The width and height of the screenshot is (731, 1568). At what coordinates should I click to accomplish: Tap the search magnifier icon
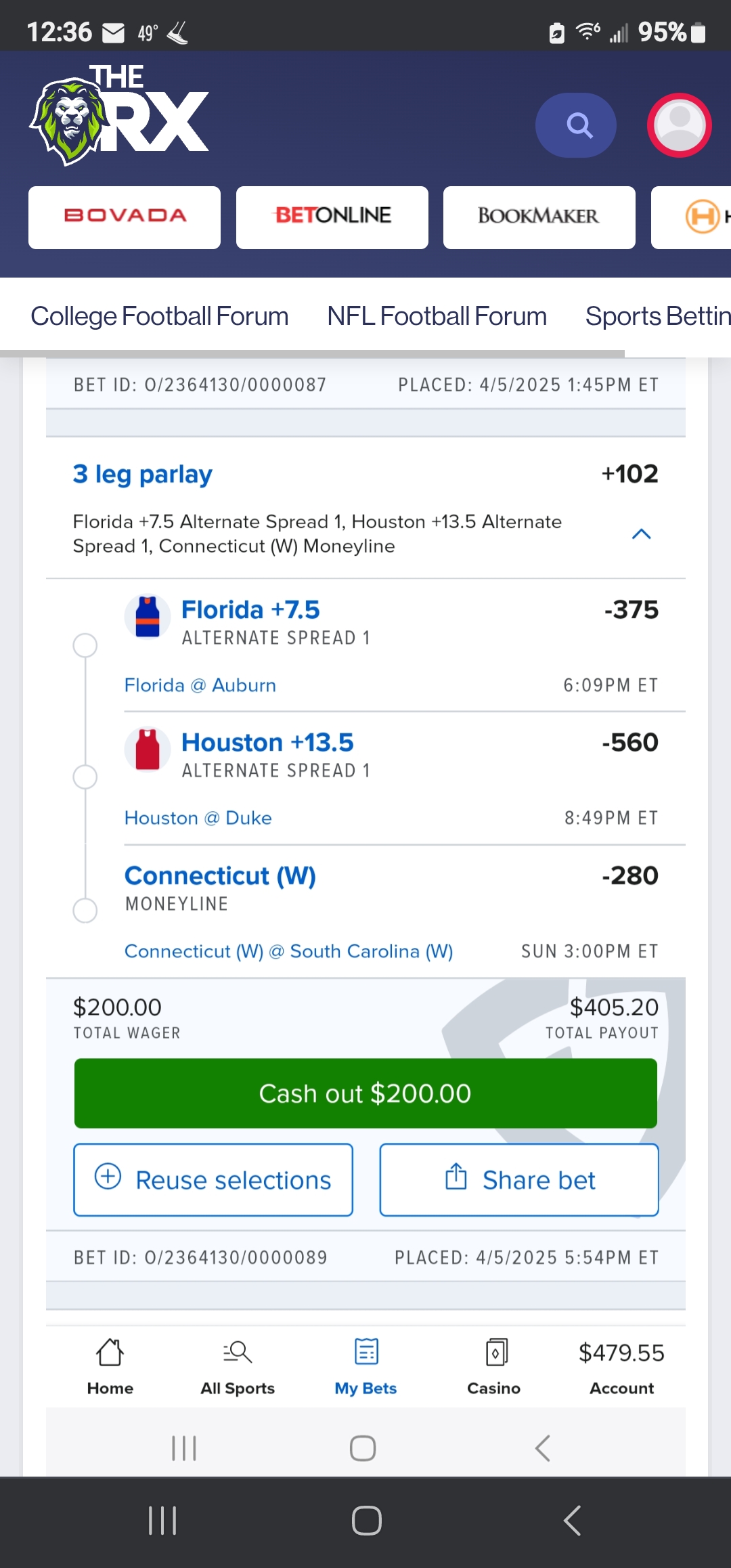coord(576,125)
